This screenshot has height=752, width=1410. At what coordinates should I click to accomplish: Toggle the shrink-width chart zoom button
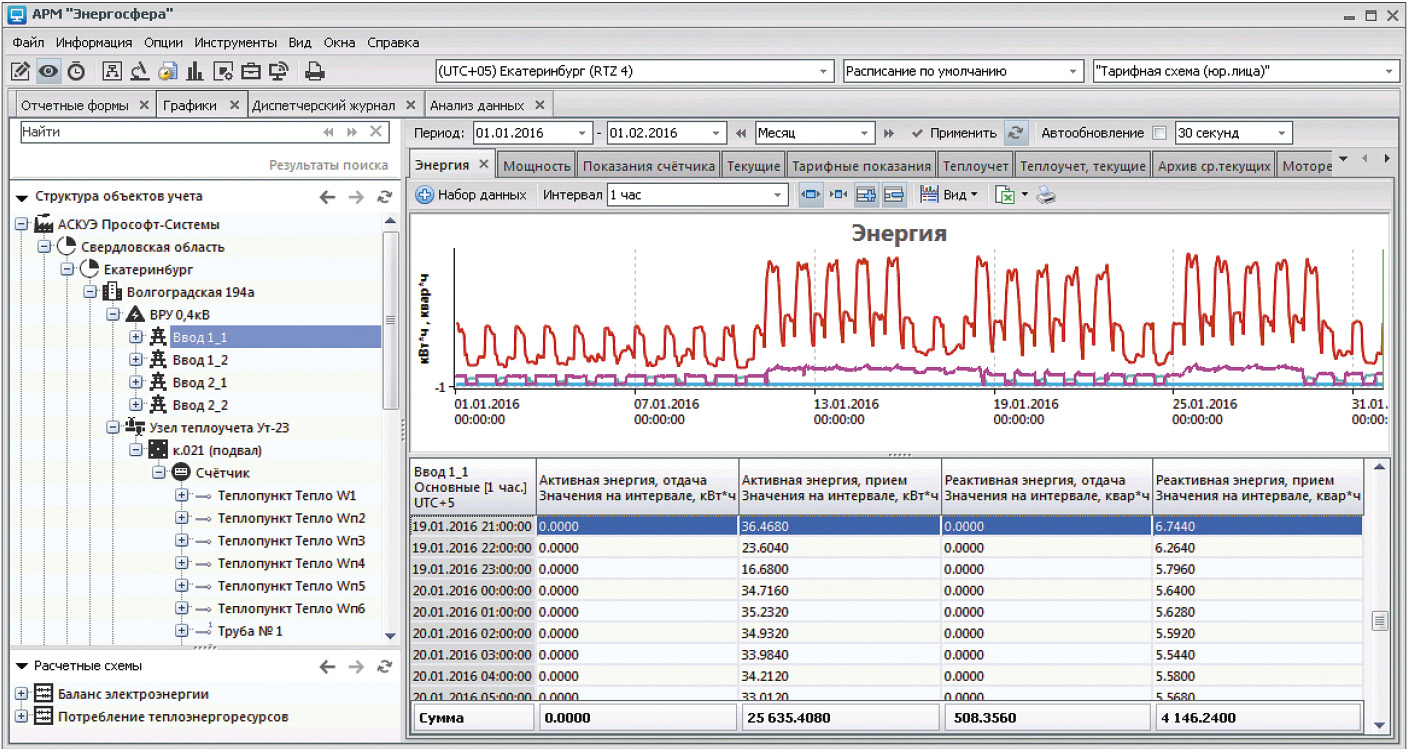(x=838, y=195)
